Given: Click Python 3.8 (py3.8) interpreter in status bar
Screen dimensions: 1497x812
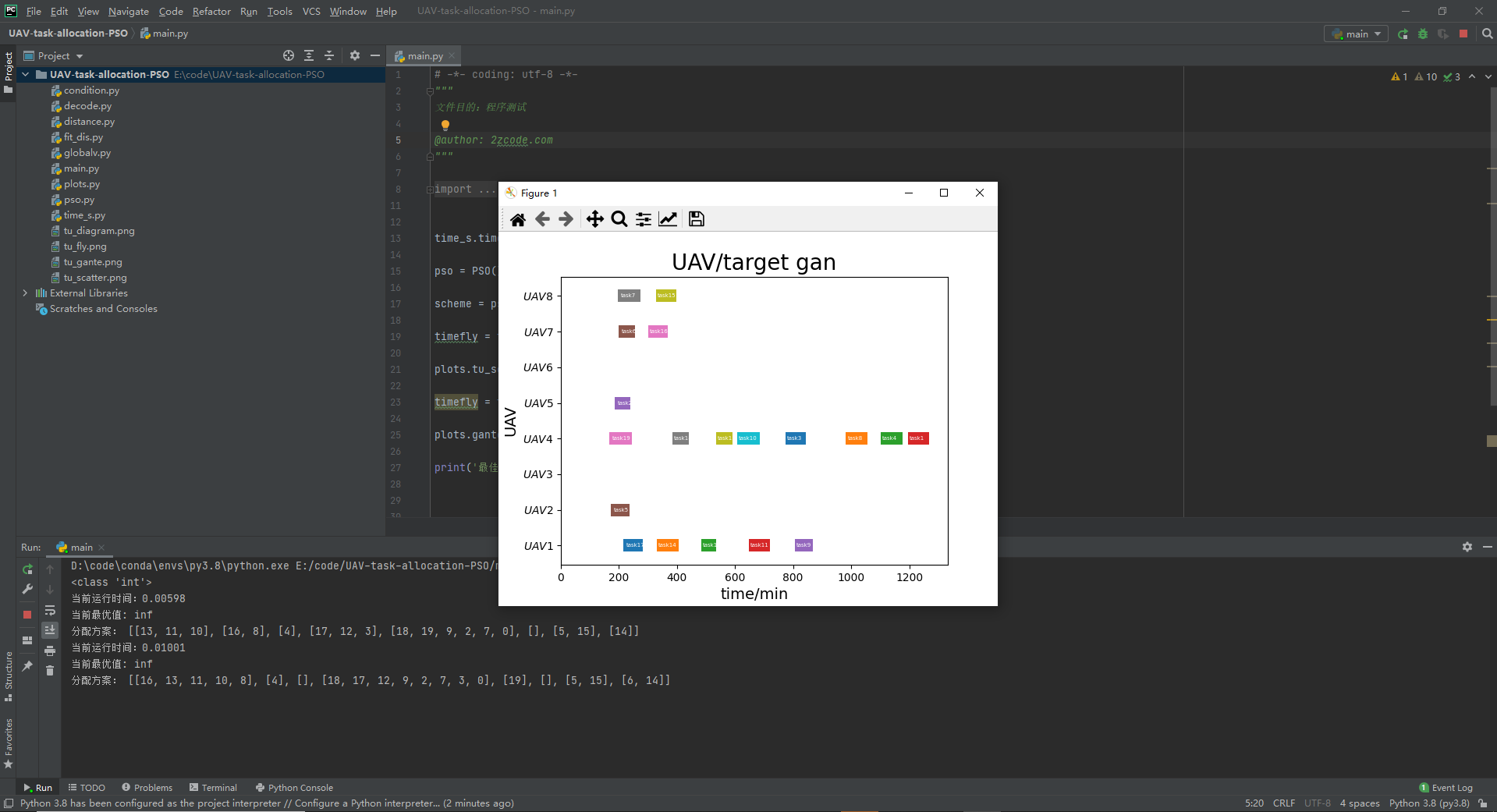Looking at the screenshot, I should tap(1429, 803).
